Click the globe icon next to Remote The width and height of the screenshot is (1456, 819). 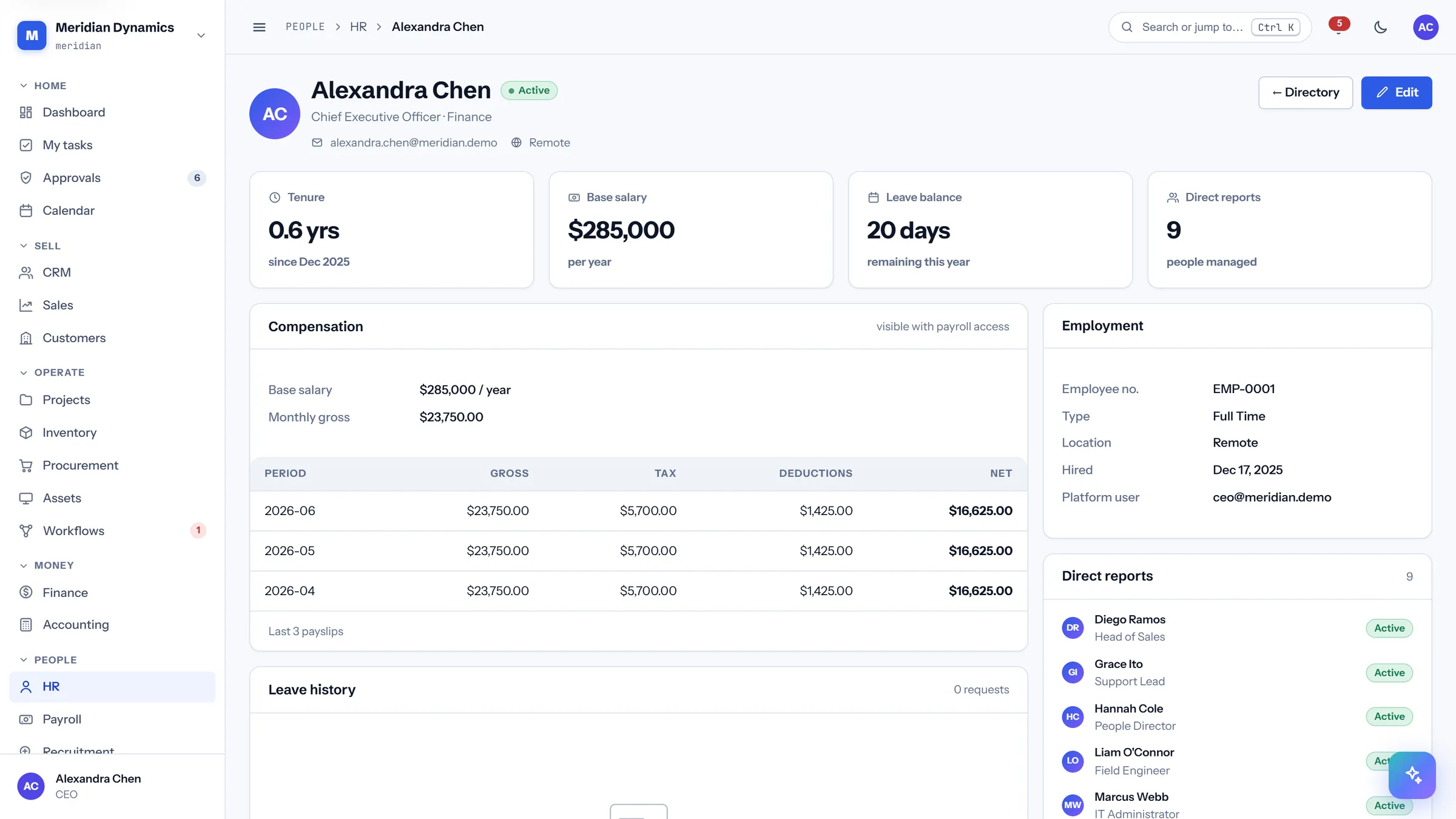[516, 143]
